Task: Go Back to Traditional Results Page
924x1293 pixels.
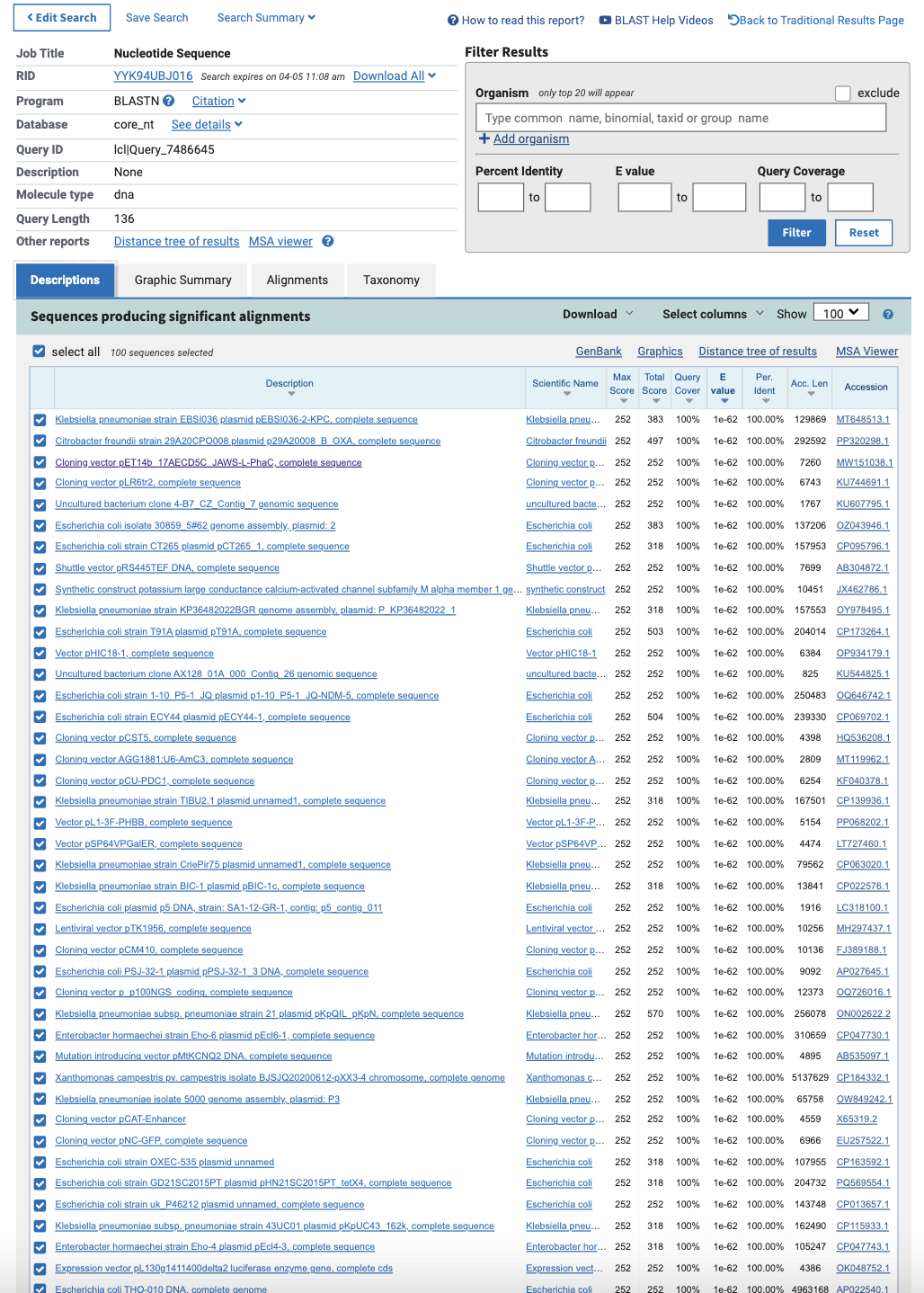Action: (x=816, y=20)
